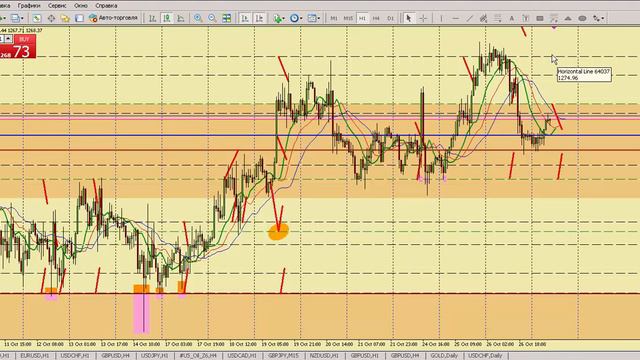Select the triangle shape tool

point(568,18)
